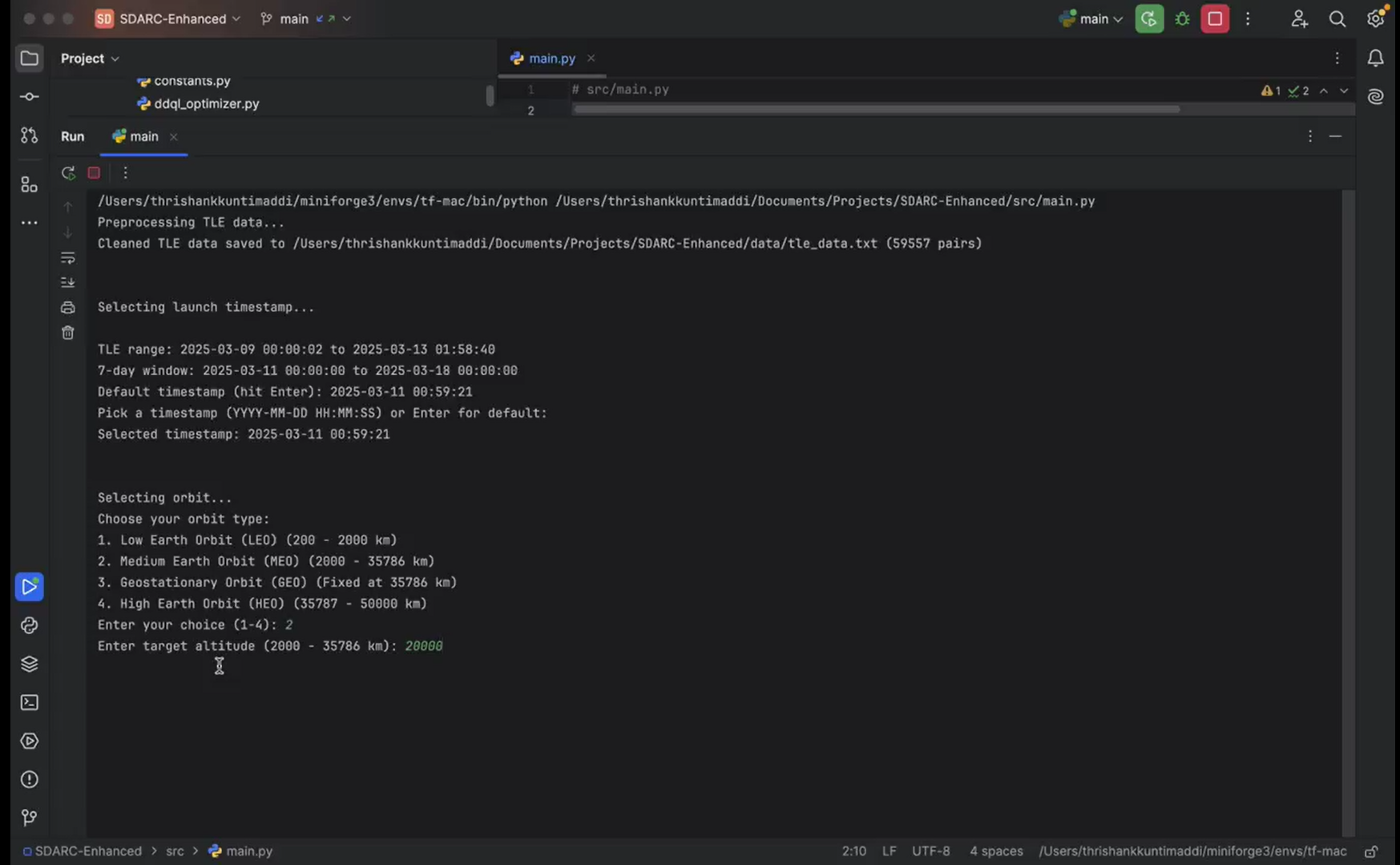
Task: Open the main run configuration dropdown
Action: (1091, 18)
